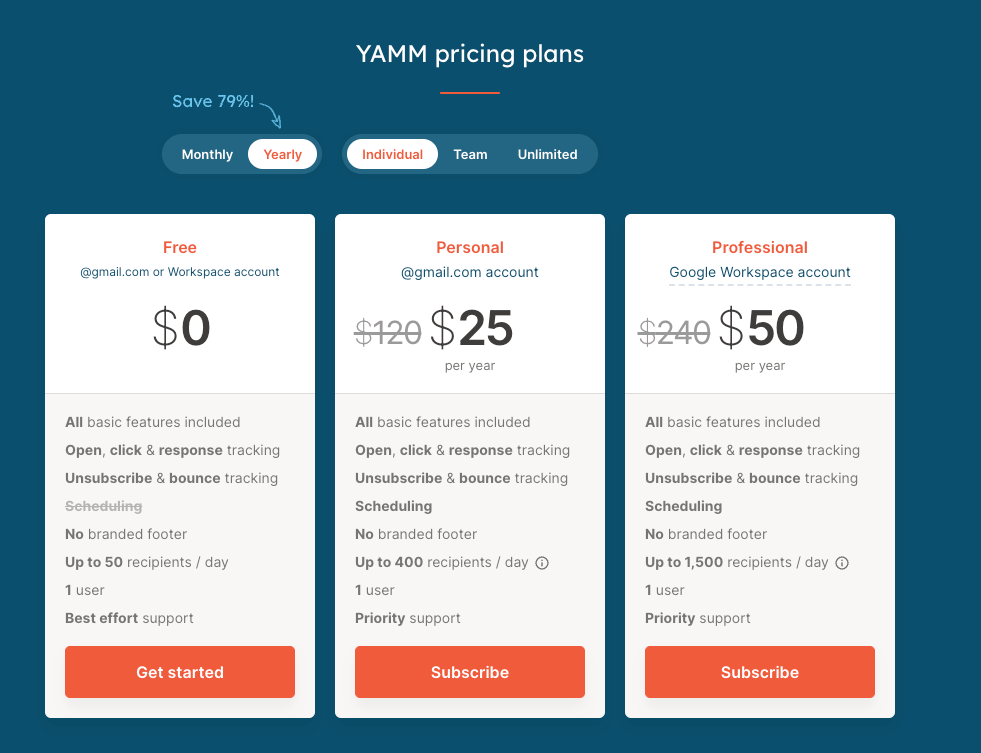This screenshot has height=753, width=981.
Task: Click the YAMM pricing plans heading
Action: [x=470, y=54]
